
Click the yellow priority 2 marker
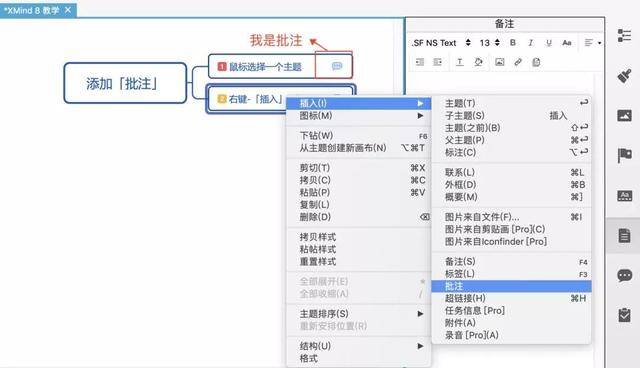coord(222,99)
